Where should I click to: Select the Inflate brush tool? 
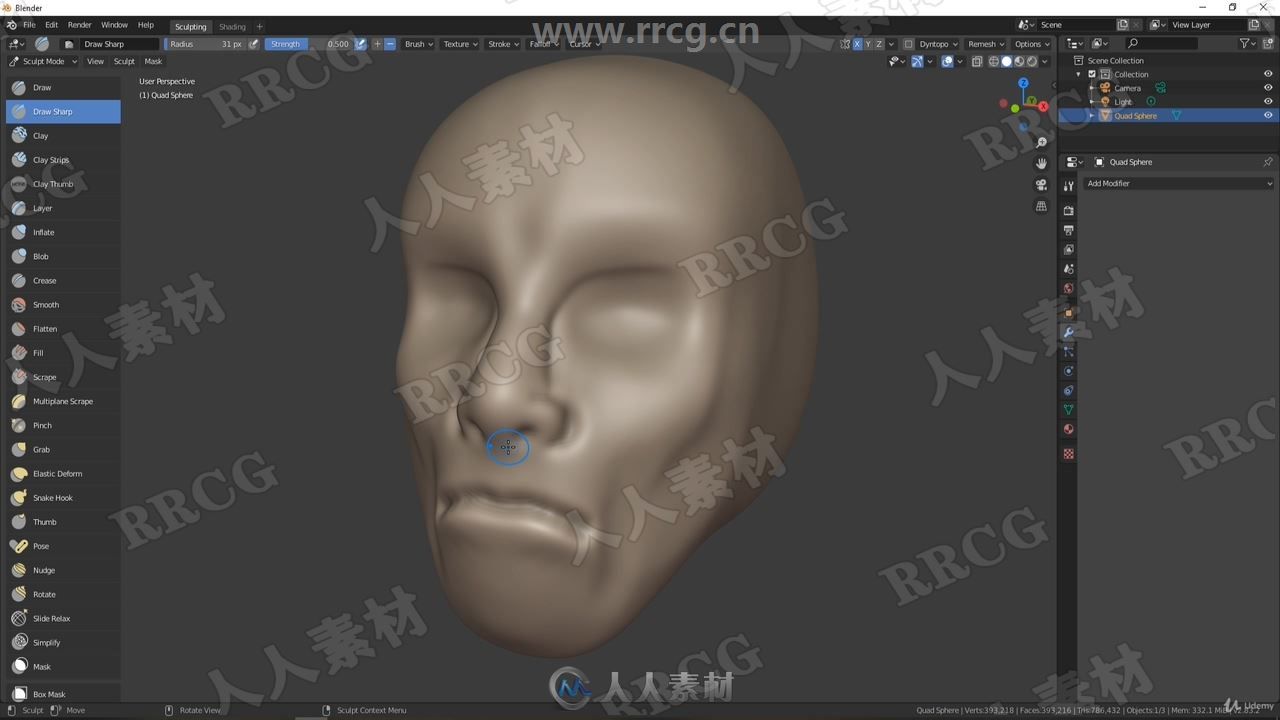click(63, 232)
